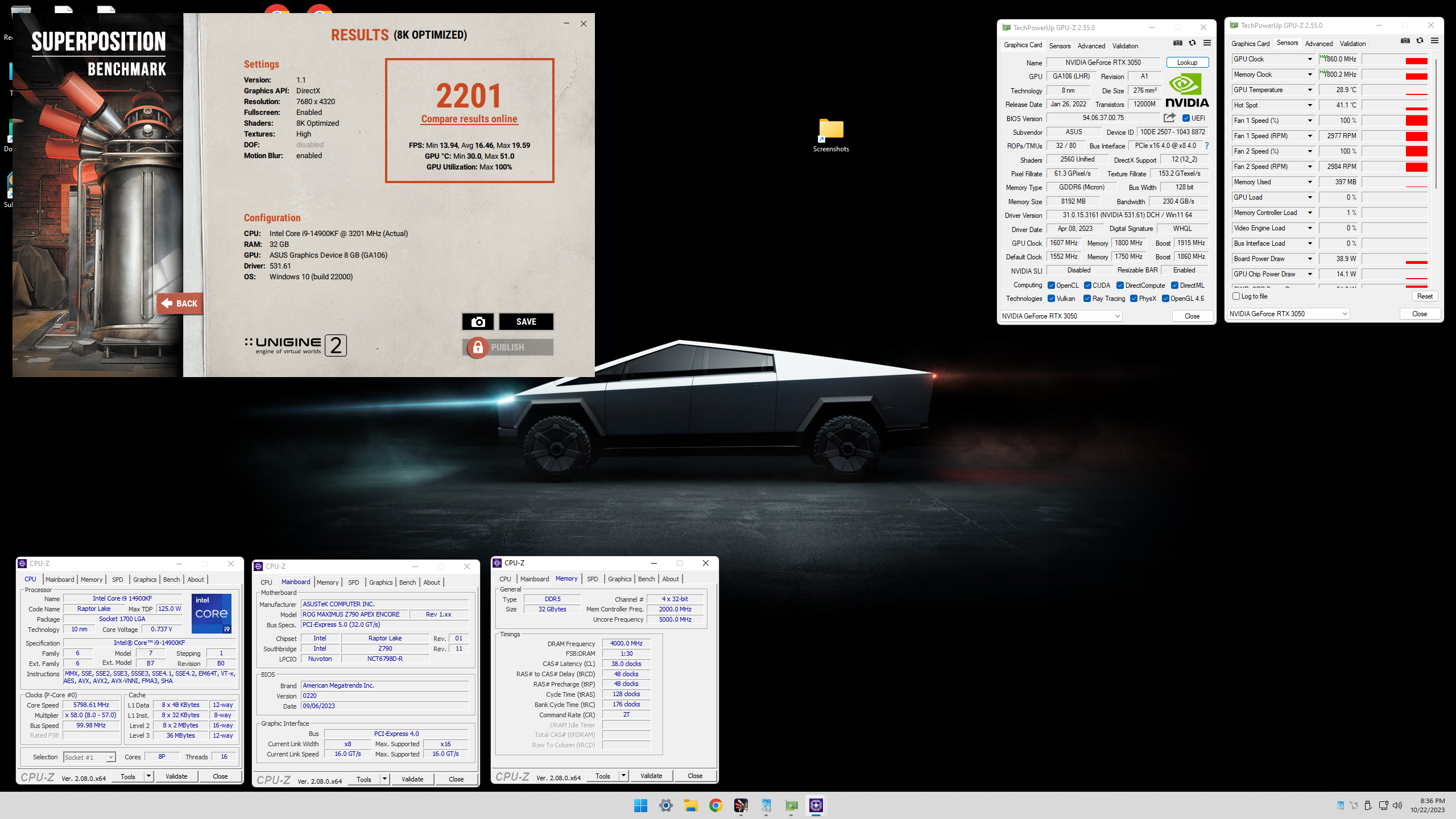This screenshot has width=1456, height=819.
Task: Toggle the UEFI checkbox in GPU-Z
Action: [1186, 118]
